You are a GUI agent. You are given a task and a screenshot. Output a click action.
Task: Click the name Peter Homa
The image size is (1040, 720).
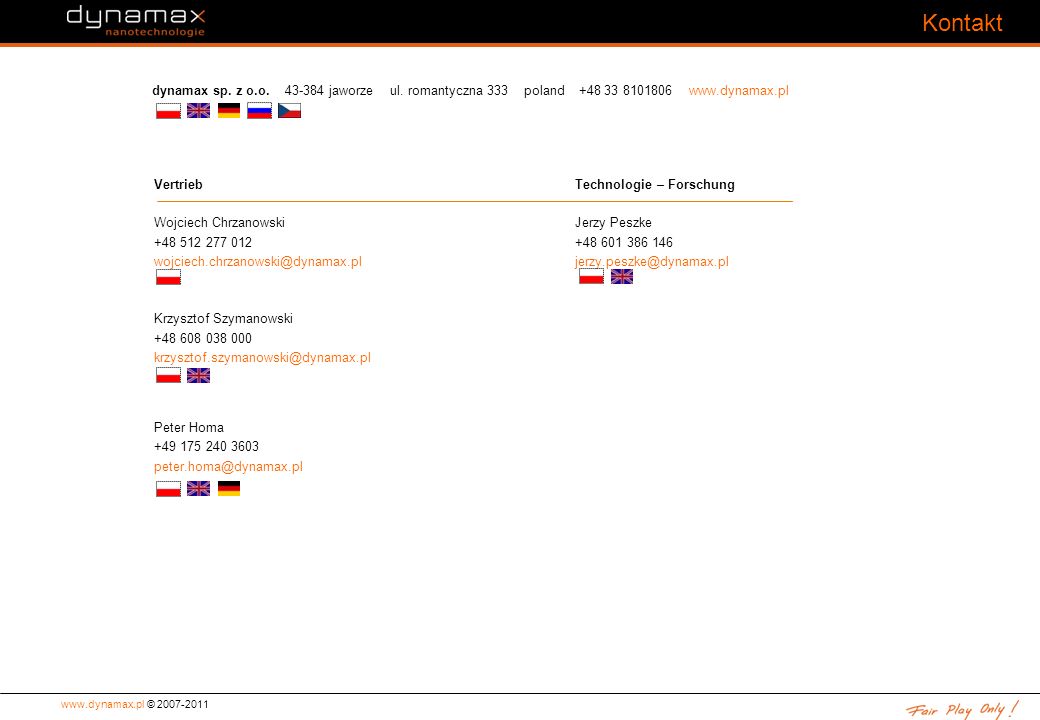click(x=189, y=428)
